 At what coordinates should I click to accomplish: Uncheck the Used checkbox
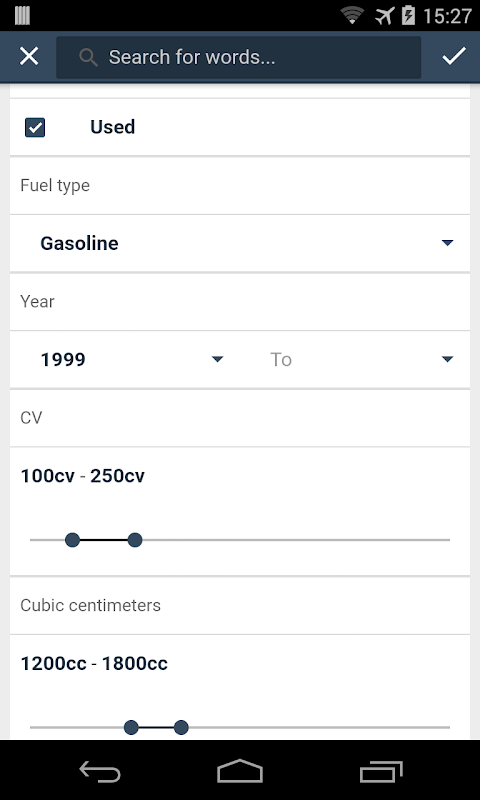[35, 128]
